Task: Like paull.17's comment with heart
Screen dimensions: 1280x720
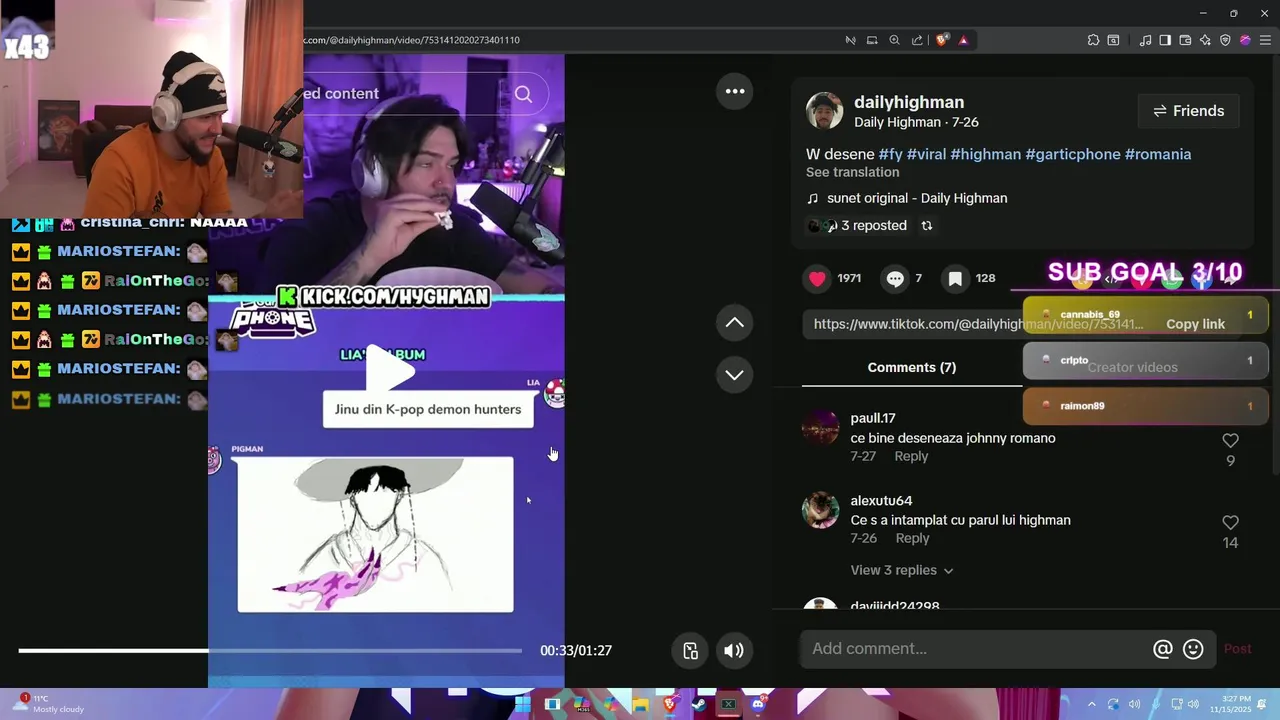Action: [1230, 440]
